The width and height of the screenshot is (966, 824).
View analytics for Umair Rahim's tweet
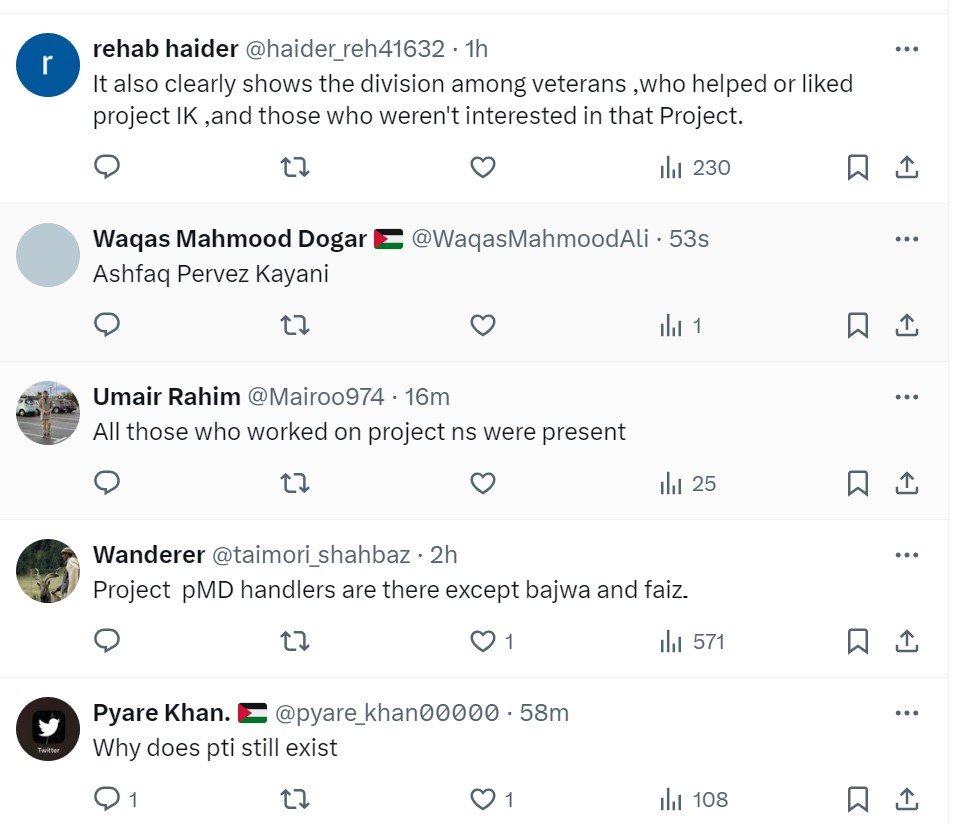[x=688, y=483]
